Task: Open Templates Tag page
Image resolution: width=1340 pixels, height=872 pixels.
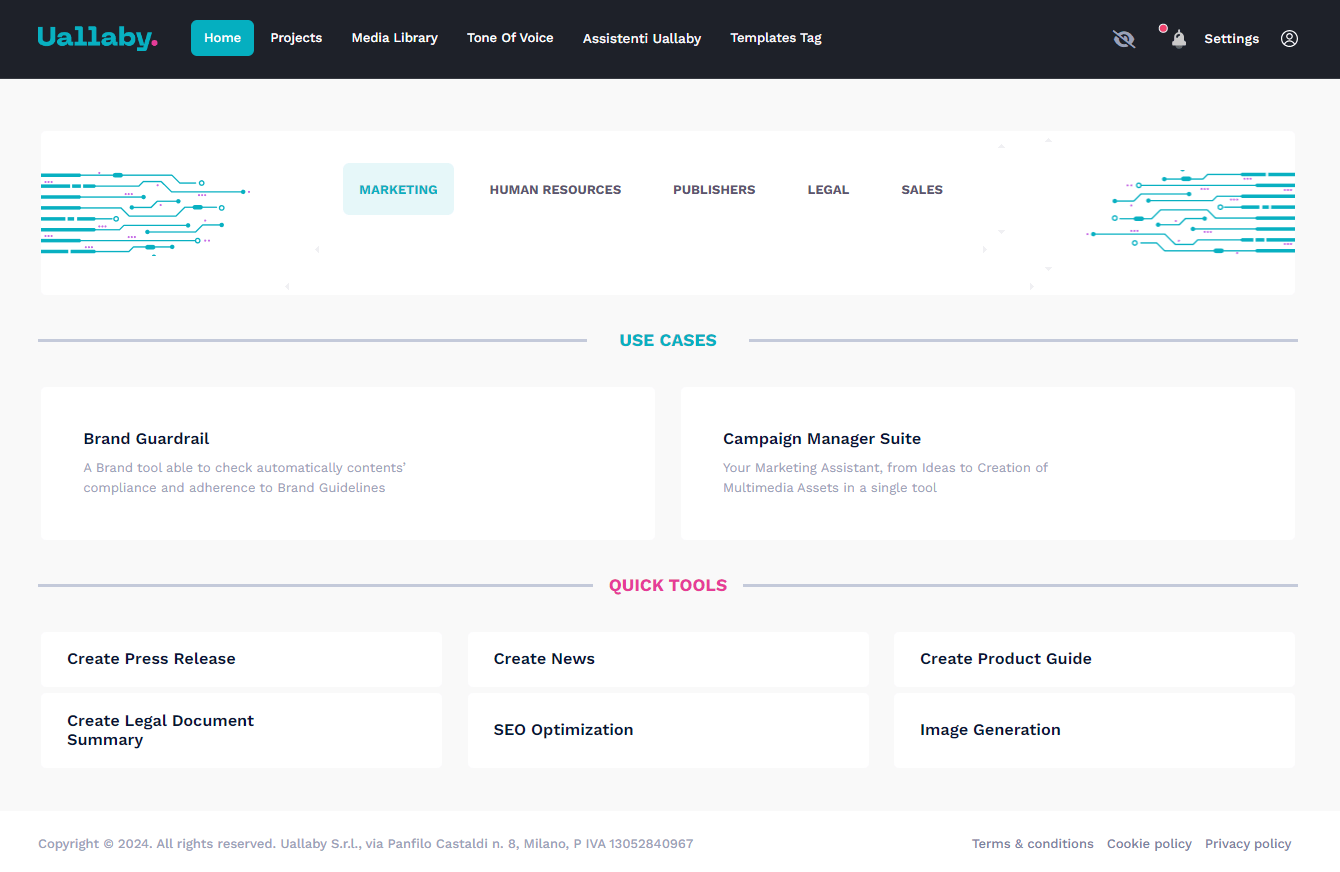Action: [x=775, y=38]
